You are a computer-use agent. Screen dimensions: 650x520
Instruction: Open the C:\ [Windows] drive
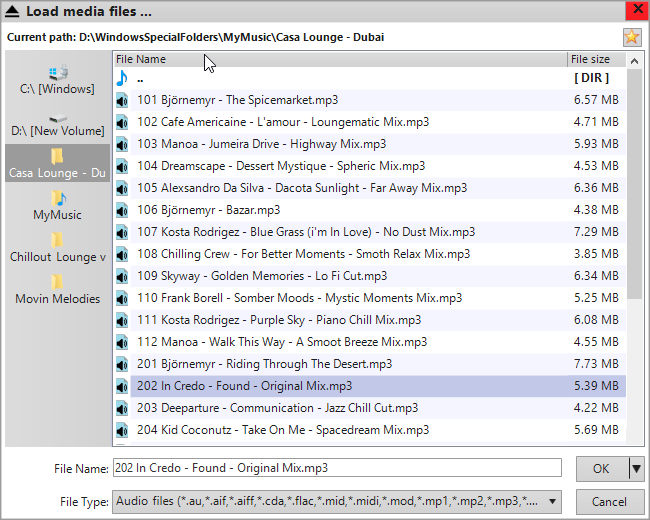pos(57,80)
